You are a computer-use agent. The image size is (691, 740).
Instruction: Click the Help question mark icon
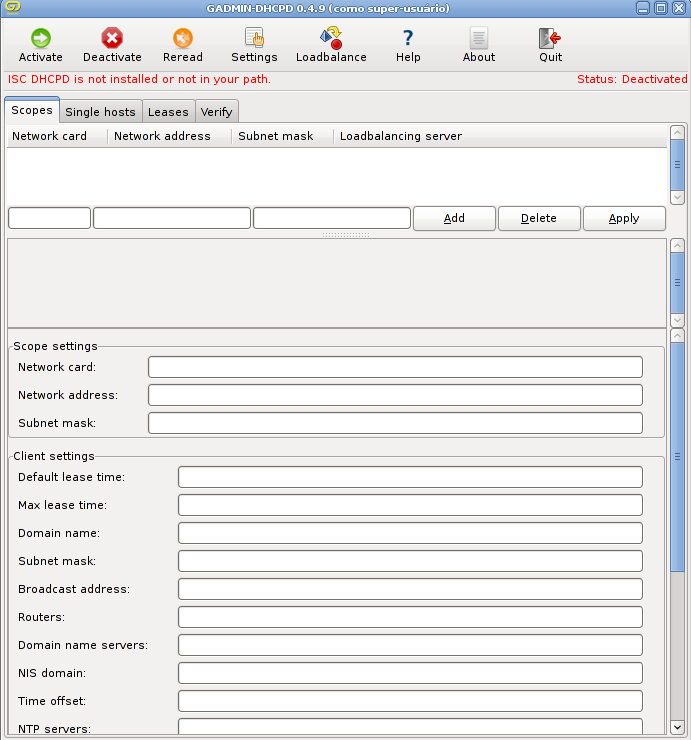tap(408, 38)
